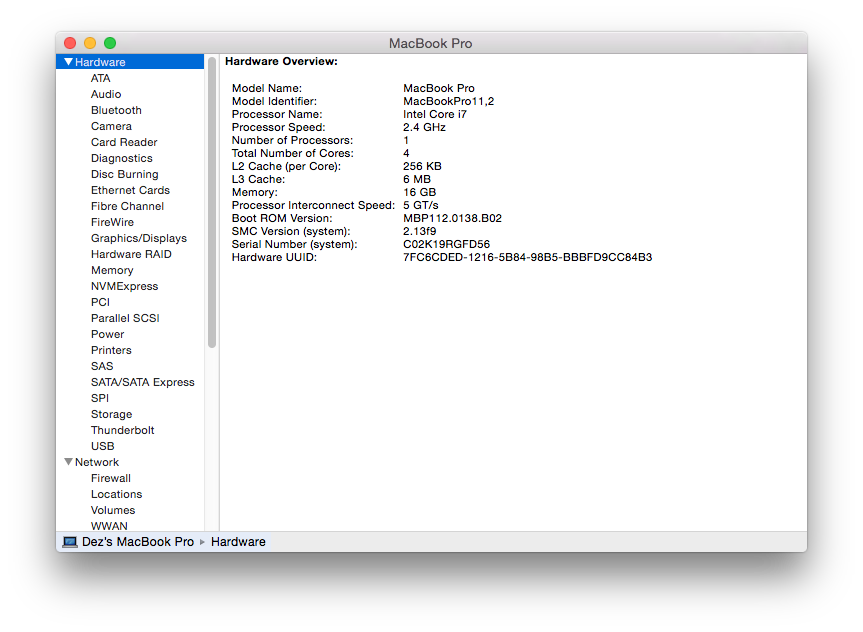Click the Processor Interconnect Speed label
The width and height of the screenshot is (863, 632).
tap(313, 205)
